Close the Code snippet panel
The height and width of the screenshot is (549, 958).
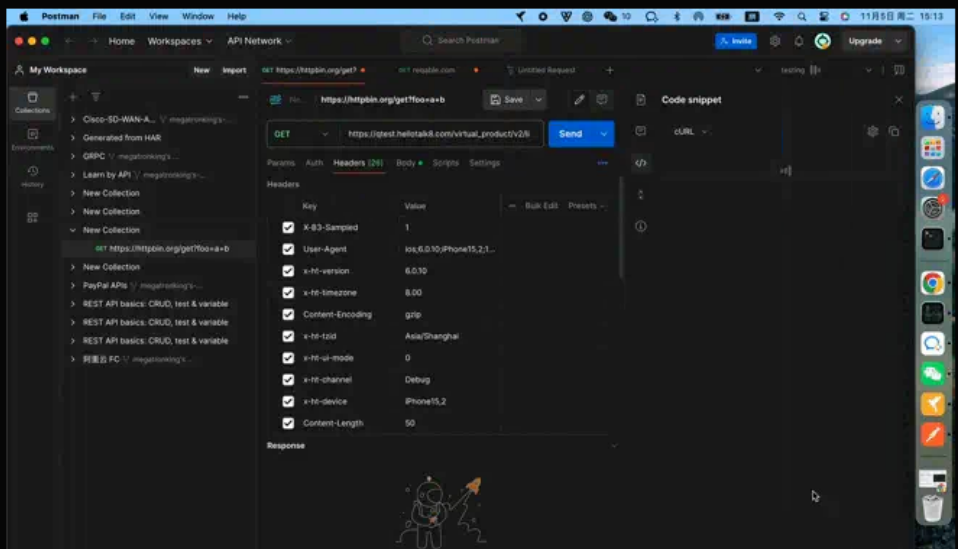pos(899,100)
